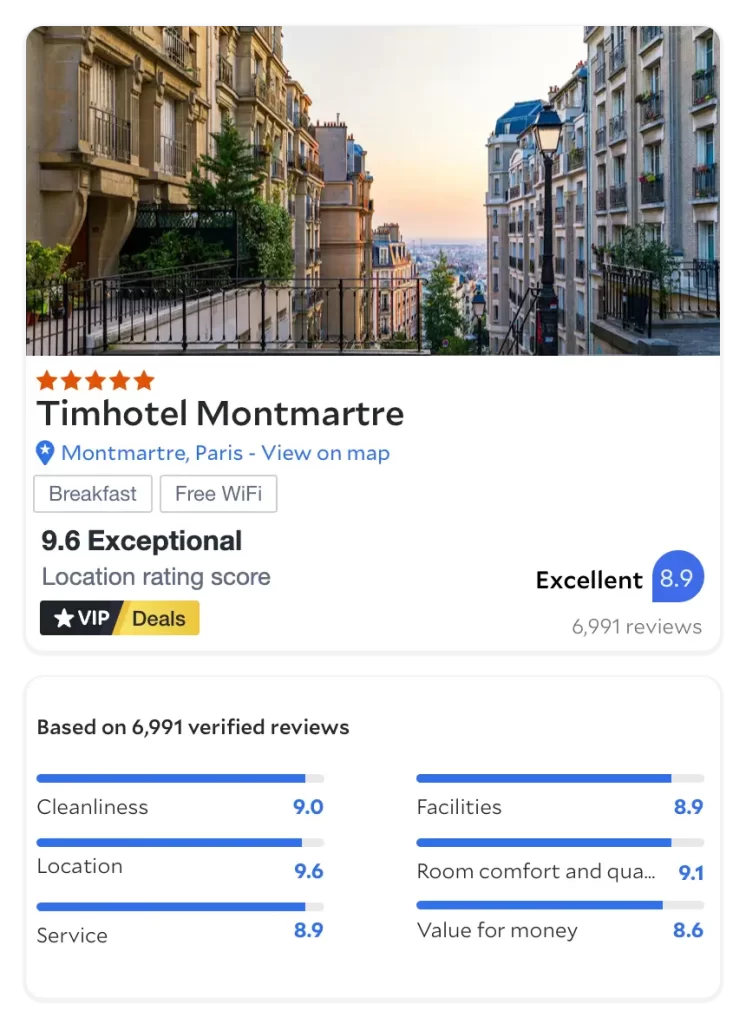The width and height of the screenshot is (746, 1024).
Task: Click the Excellent rating label
Action: [x=589, y=580]
